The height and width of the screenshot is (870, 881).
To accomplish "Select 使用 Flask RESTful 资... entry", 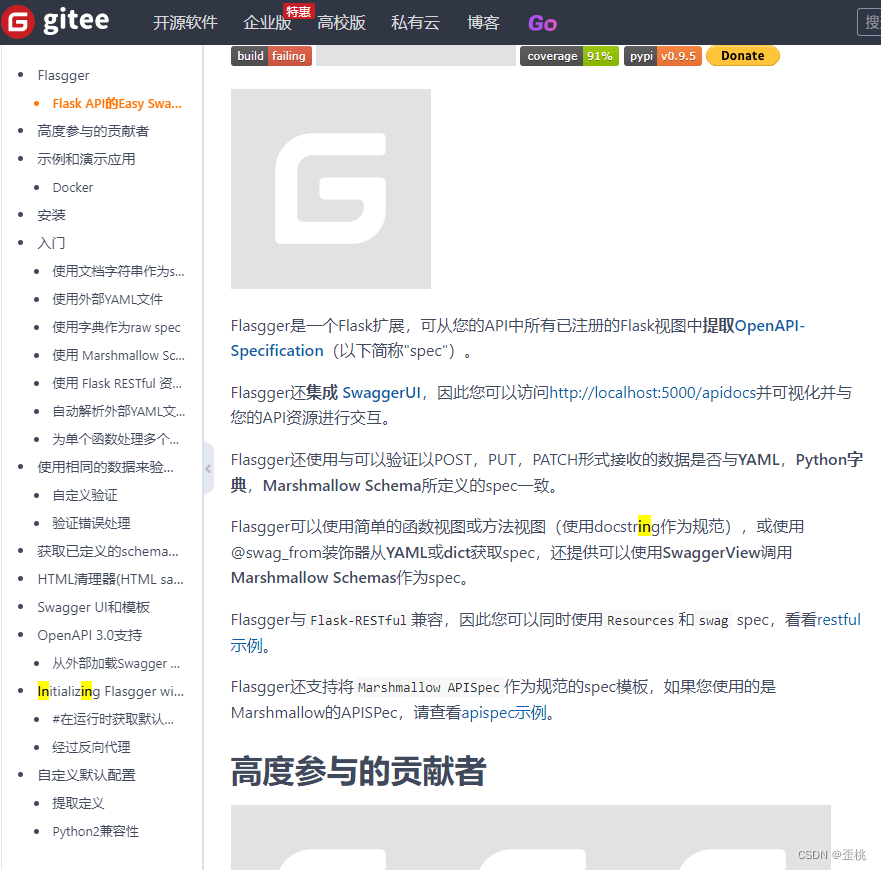I will (x=117, y=383).
